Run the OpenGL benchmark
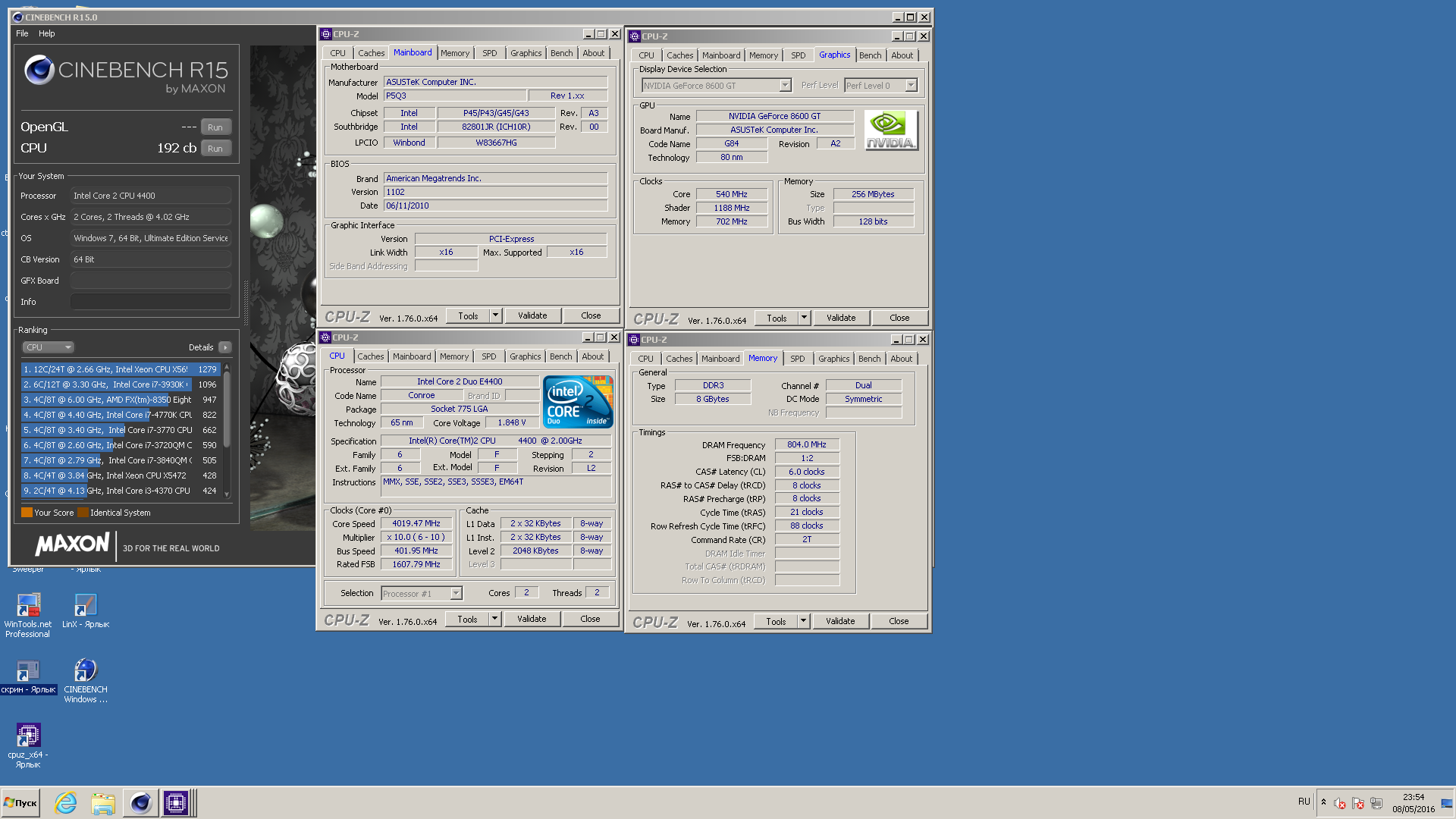Image resolution: width=1456 pixels, height=819 pixels. pyautogui.click(x=215, y=127)
